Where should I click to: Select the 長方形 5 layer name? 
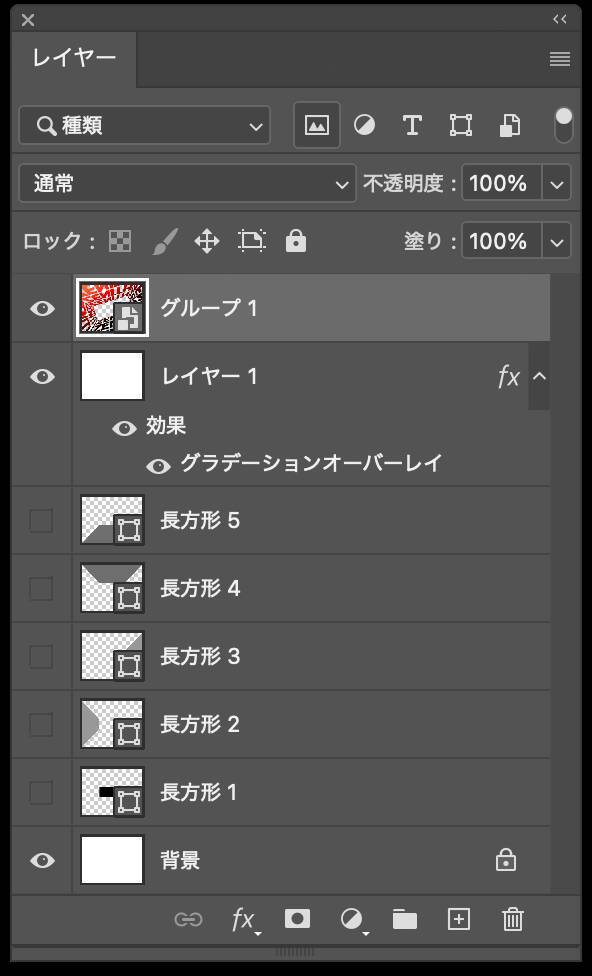coord(200,520)
